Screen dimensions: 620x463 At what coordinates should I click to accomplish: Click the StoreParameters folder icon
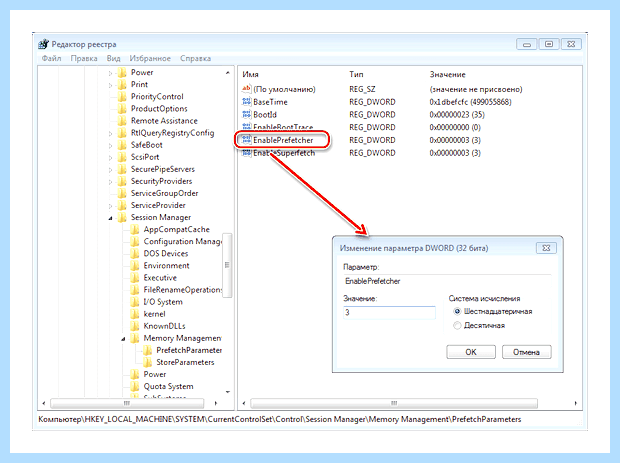[x=147, y=362]
